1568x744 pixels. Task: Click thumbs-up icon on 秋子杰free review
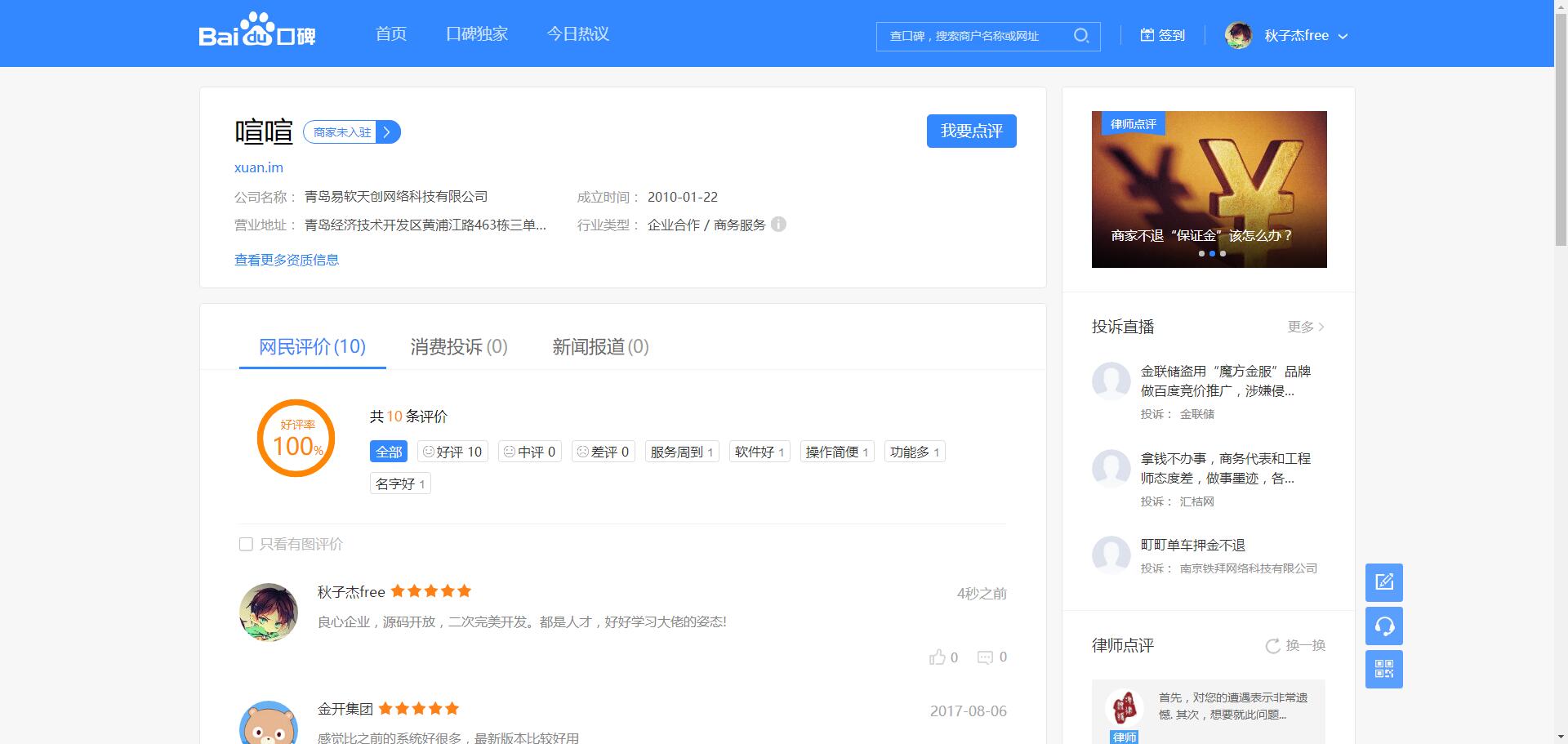pyautogui.click(x=937, y=657)
